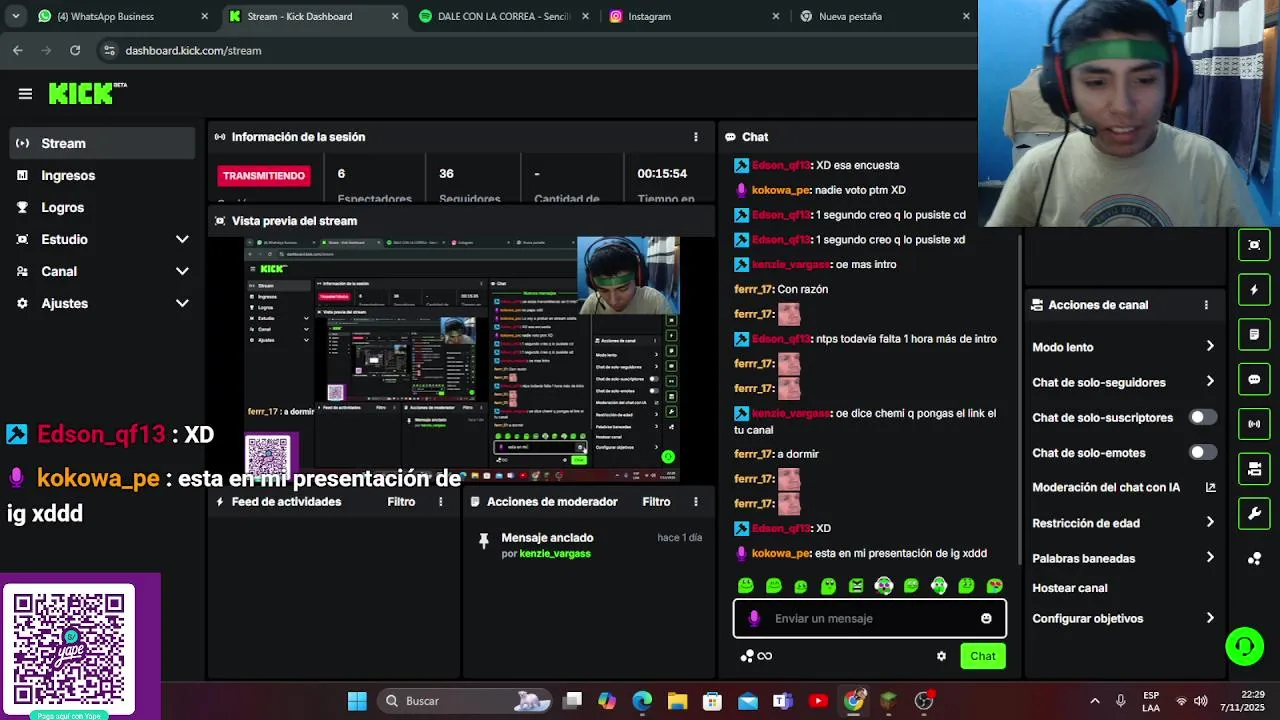Open Acciones de moderador three-dot menu
The image size is (1280, 720).
coord(696,502)
